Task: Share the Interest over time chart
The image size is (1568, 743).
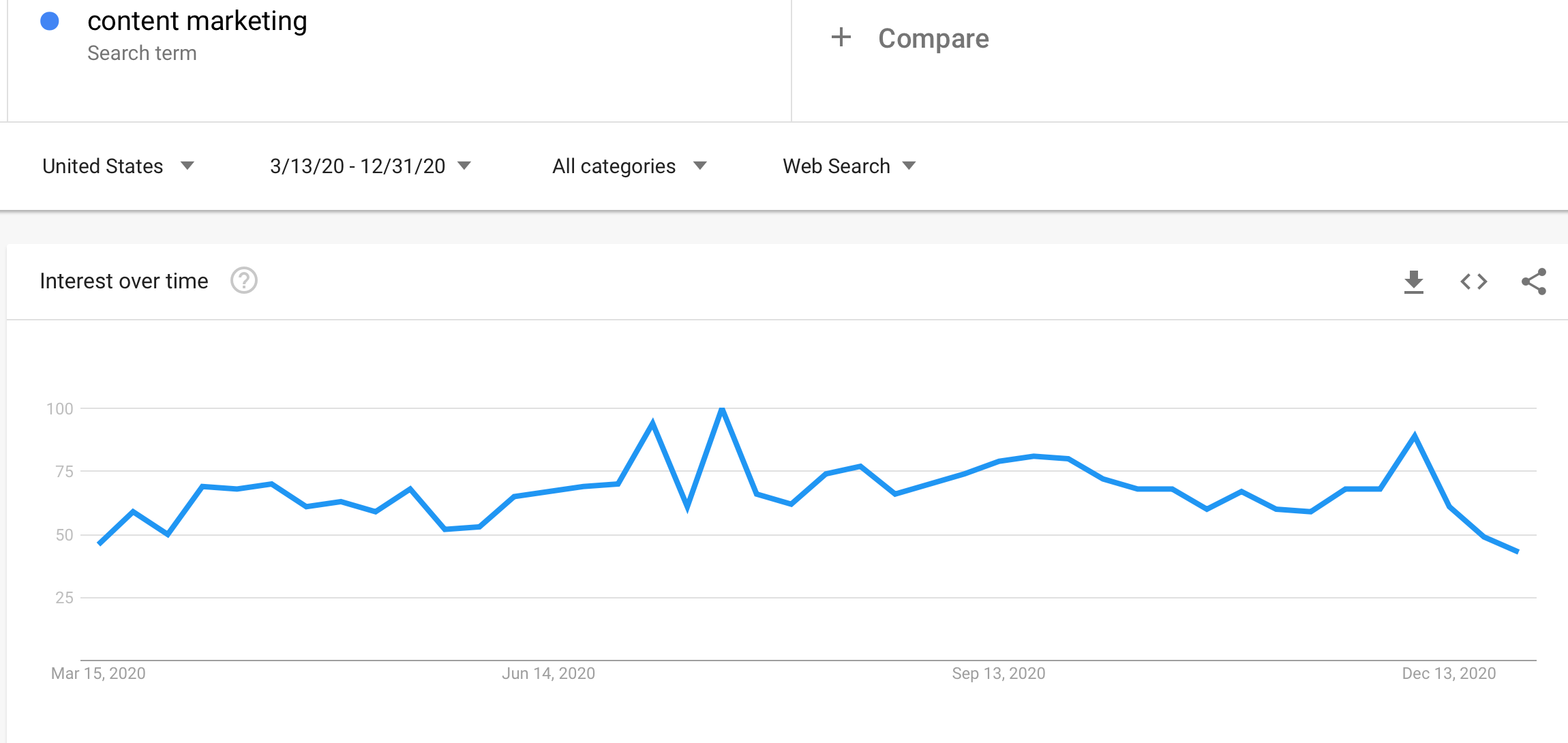Action: point(1534,282)
